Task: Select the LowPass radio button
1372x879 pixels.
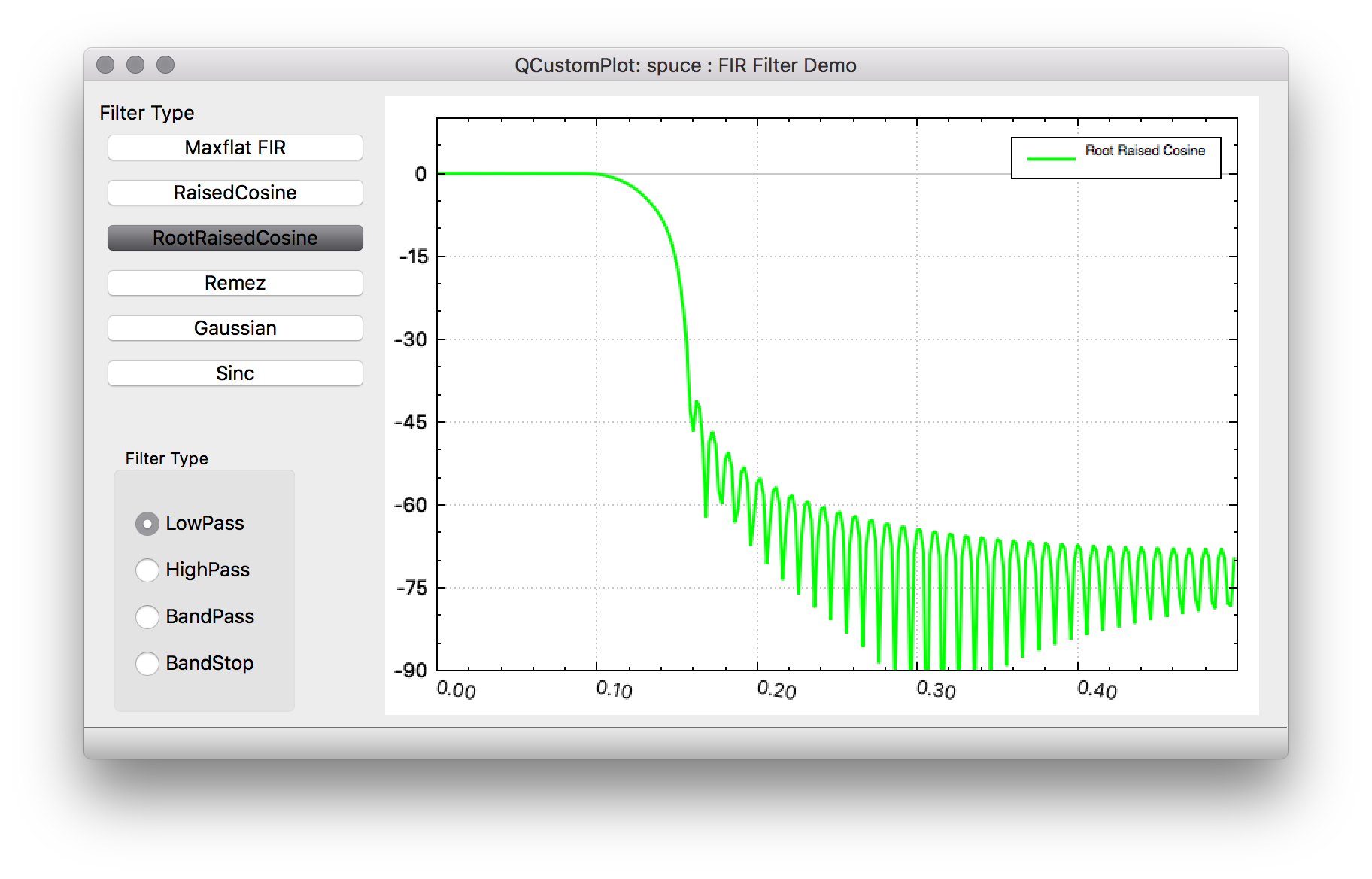Action: pyautogui.click(x=147, y=524)
